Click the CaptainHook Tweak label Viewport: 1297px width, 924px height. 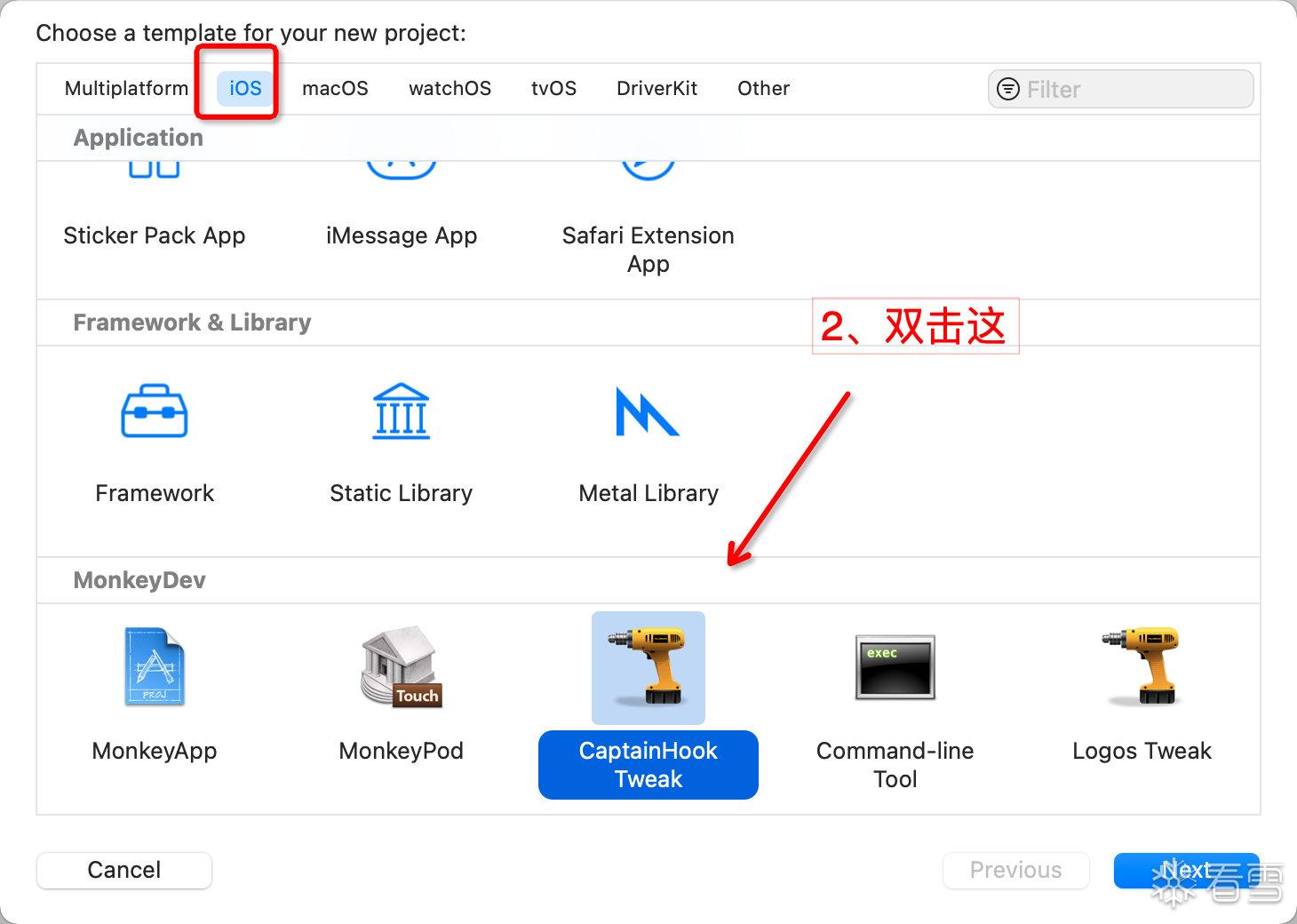tap(648, 765)
